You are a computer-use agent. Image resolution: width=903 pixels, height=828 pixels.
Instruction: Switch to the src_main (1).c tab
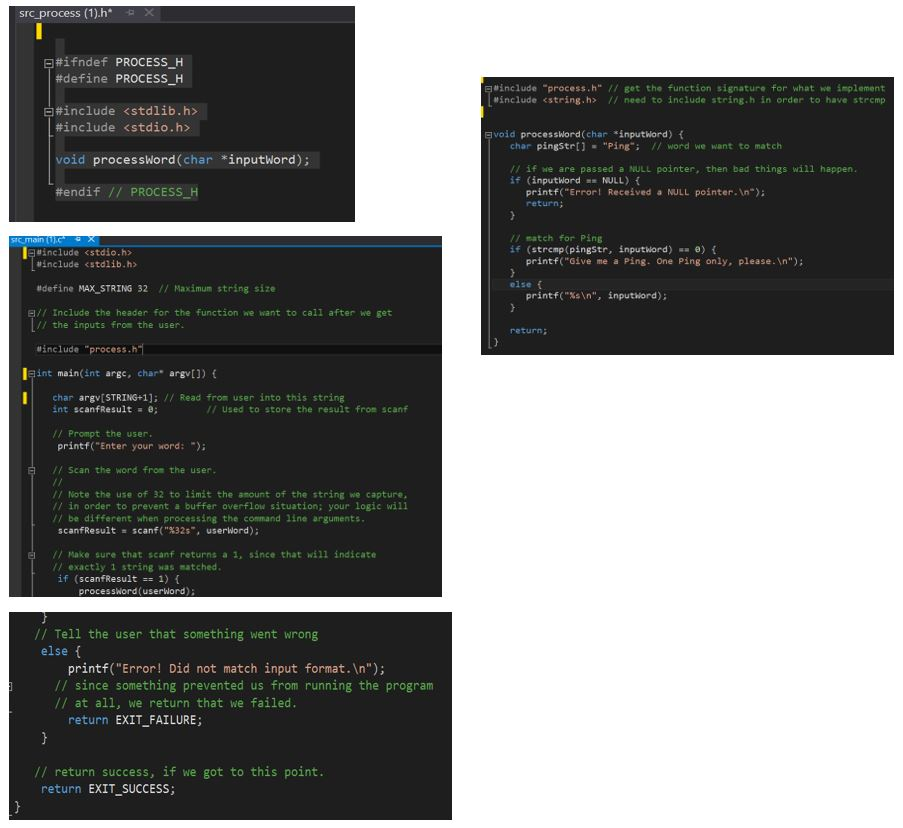[x=40, y=239]
